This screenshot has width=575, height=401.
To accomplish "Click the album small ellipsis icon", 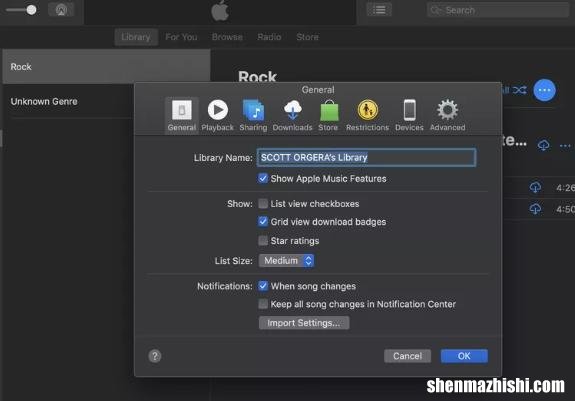I will [565, 146].
